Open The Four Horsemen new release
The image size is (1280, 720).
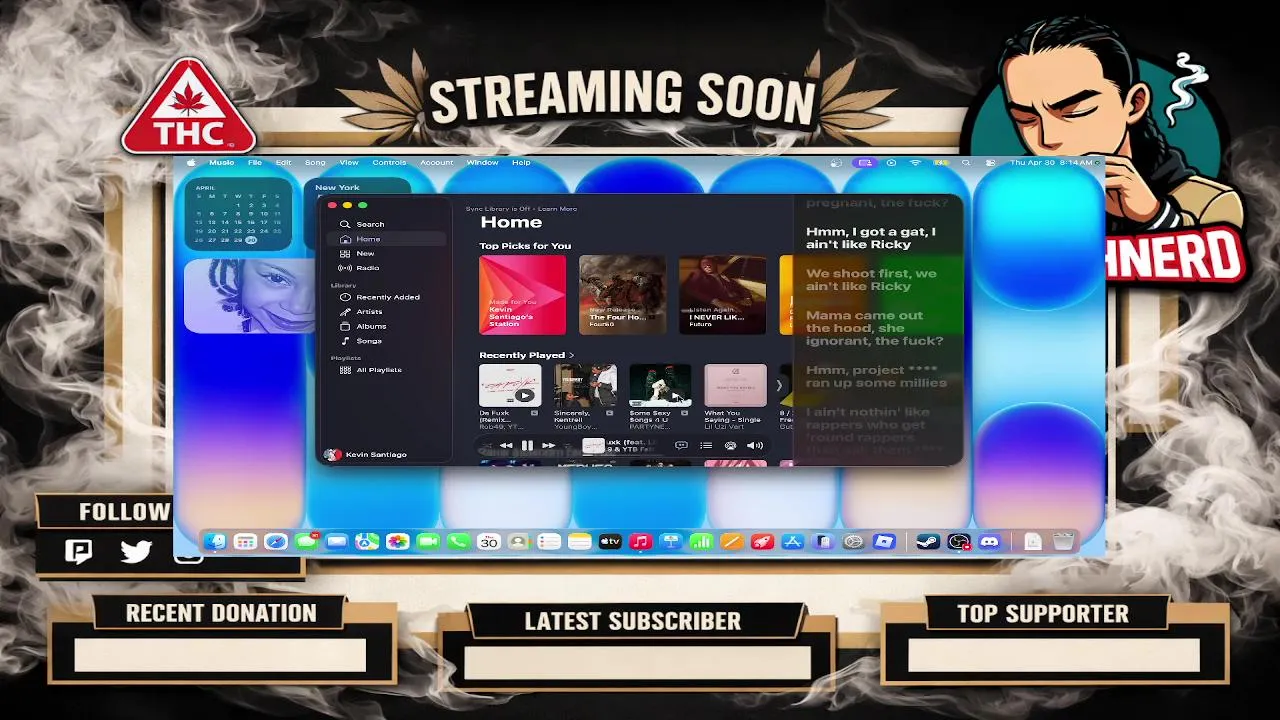pos(622,295)
